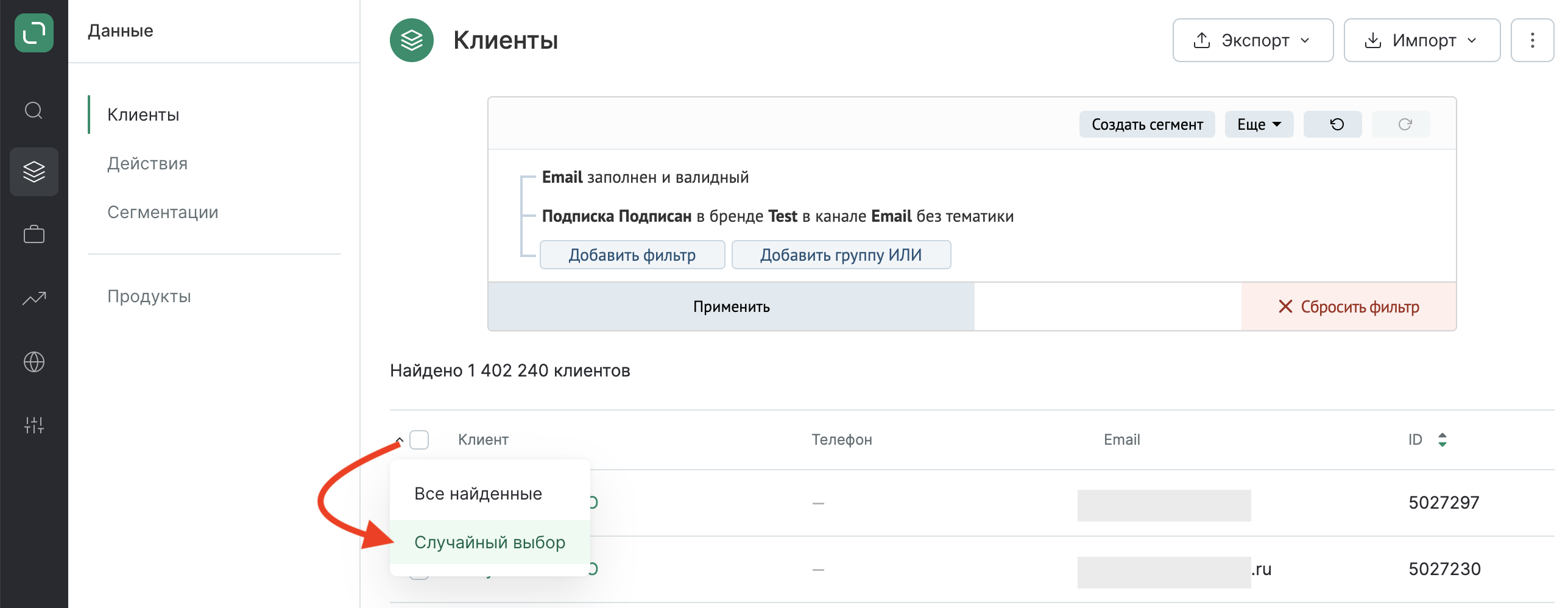
Task: Click the Email column header
Action: coord(1121,439)
